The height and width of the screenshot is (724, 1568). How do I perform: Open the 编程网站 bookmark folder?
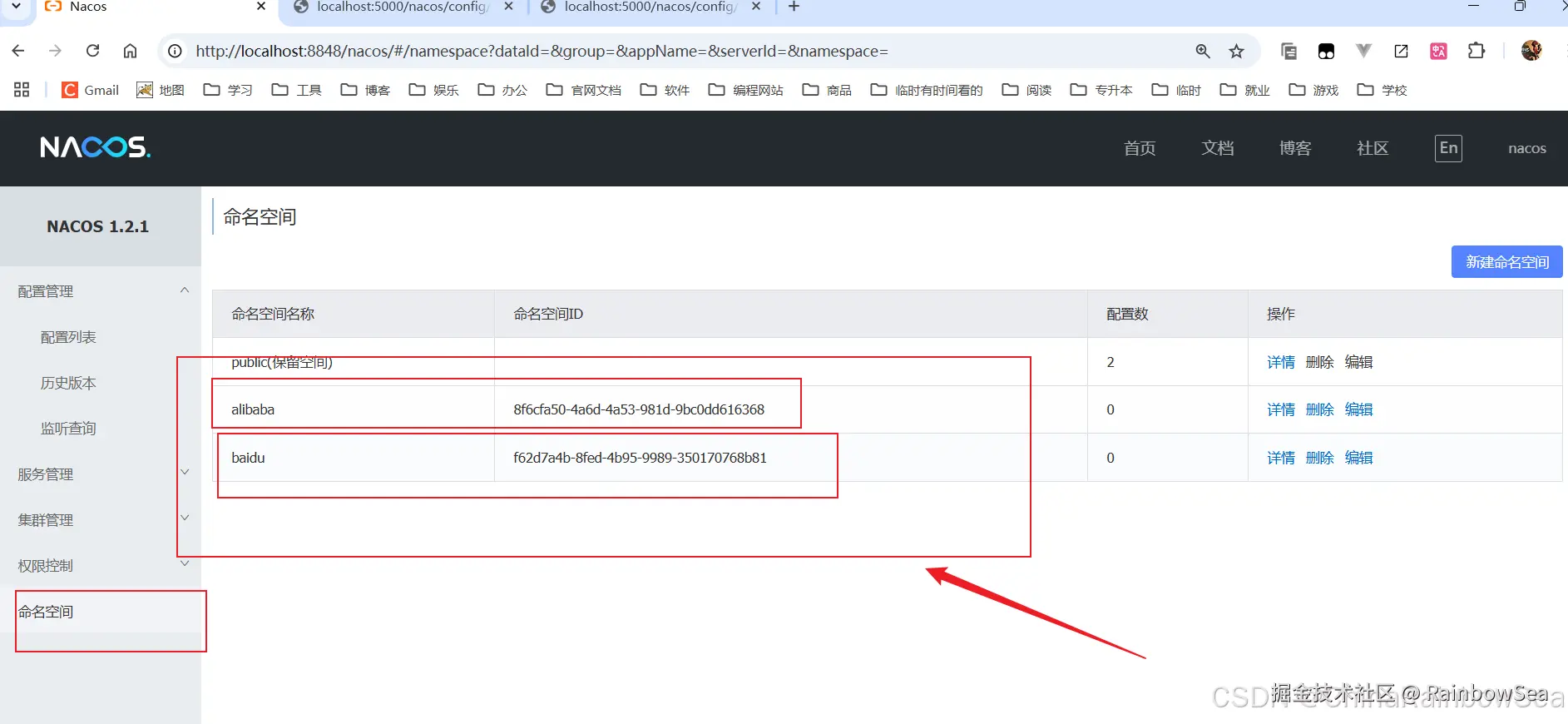click(x=746, y=90)
